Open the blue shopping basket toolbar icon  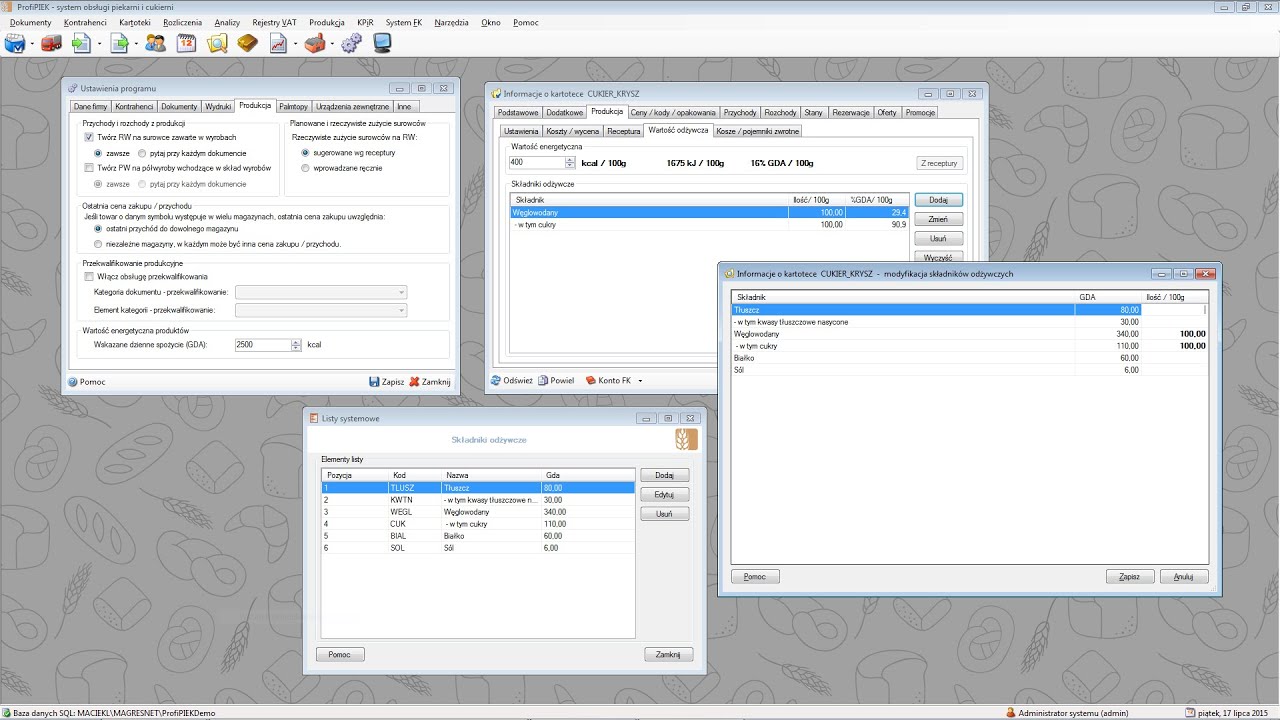coord(15,43)
